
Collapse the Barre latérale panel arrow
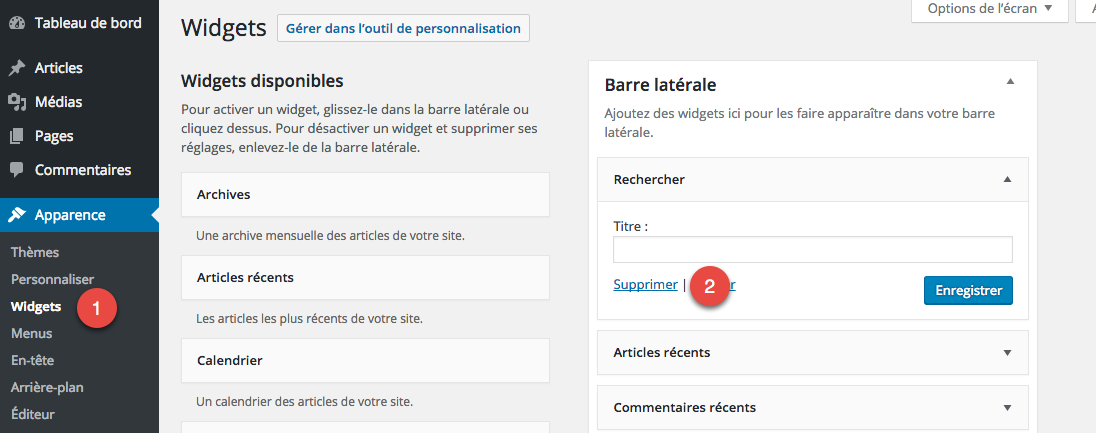tap(1009, 82)
